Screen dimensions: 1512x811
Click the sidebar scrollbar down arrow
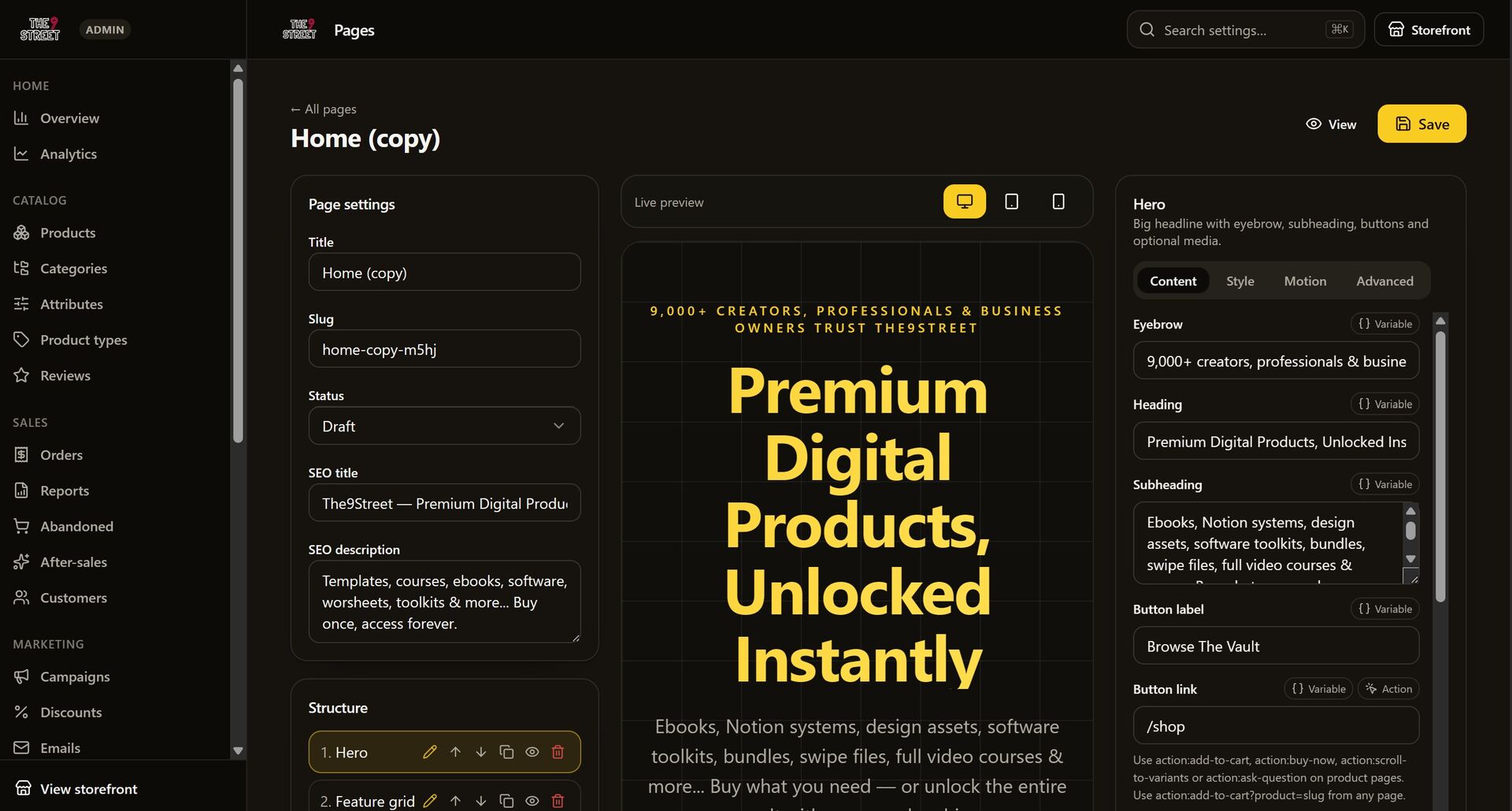[x=238, y=750]
